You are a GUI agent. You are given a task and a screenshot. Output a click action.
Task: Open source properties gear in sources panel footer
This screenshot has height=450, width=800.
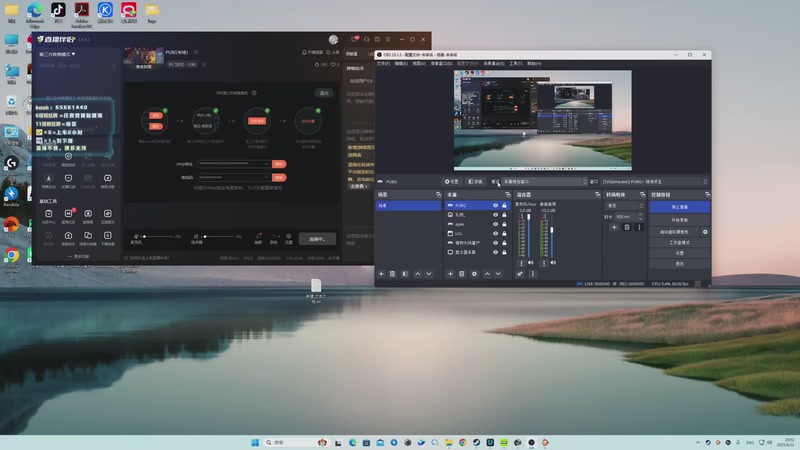[474, 274]
